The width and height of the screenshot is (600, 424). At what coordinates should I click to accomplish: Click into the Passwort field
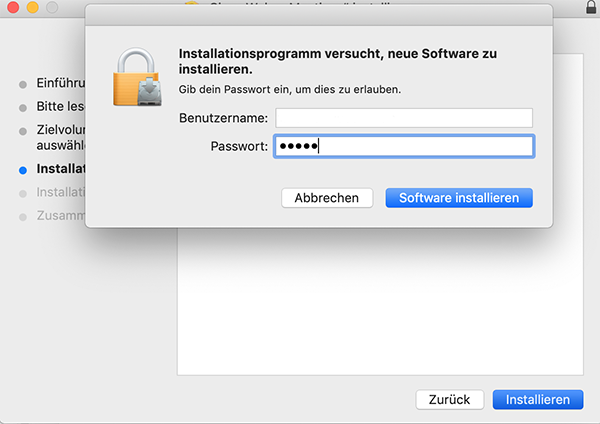pyautogui.click(x=404, y=147)
